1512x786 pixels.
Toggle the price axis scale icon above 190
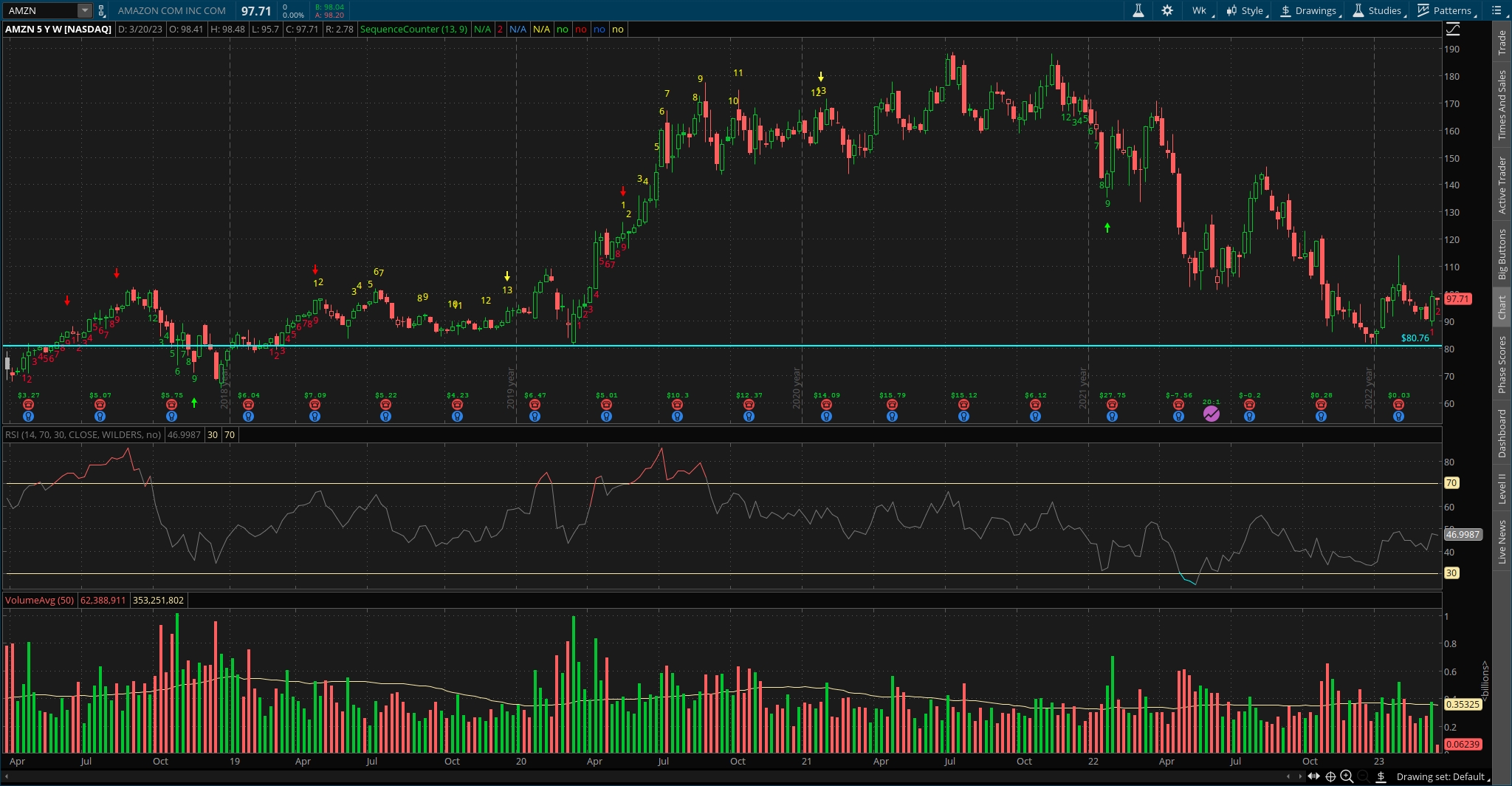tap(1453, 30)
